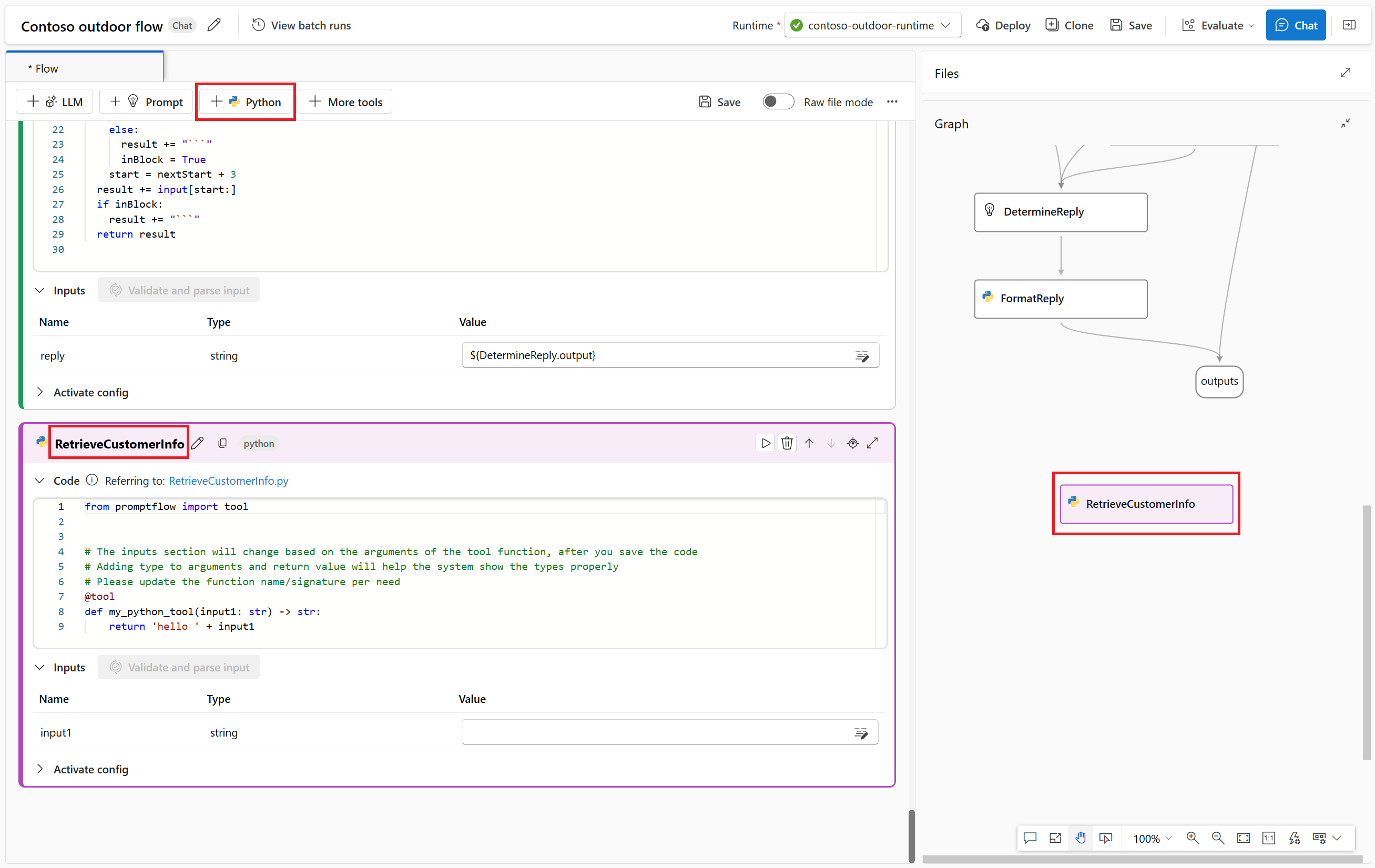1375x868 pixels.
Task: Save the flow from the flow toolbar
Action: coord(719,101)
